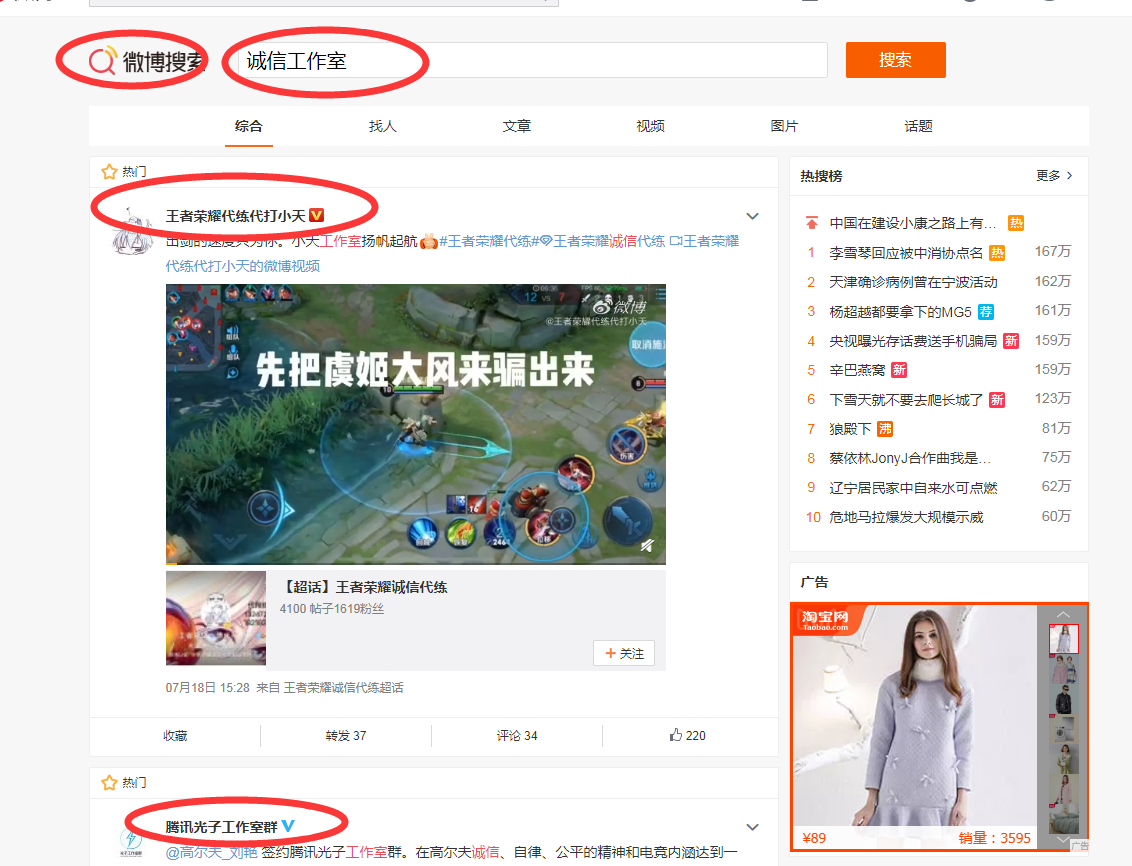This screenshot has height=866, width=1132.
Task: Open hot search 下雪天就不要去爬长城了
Action: pos(906,400)
